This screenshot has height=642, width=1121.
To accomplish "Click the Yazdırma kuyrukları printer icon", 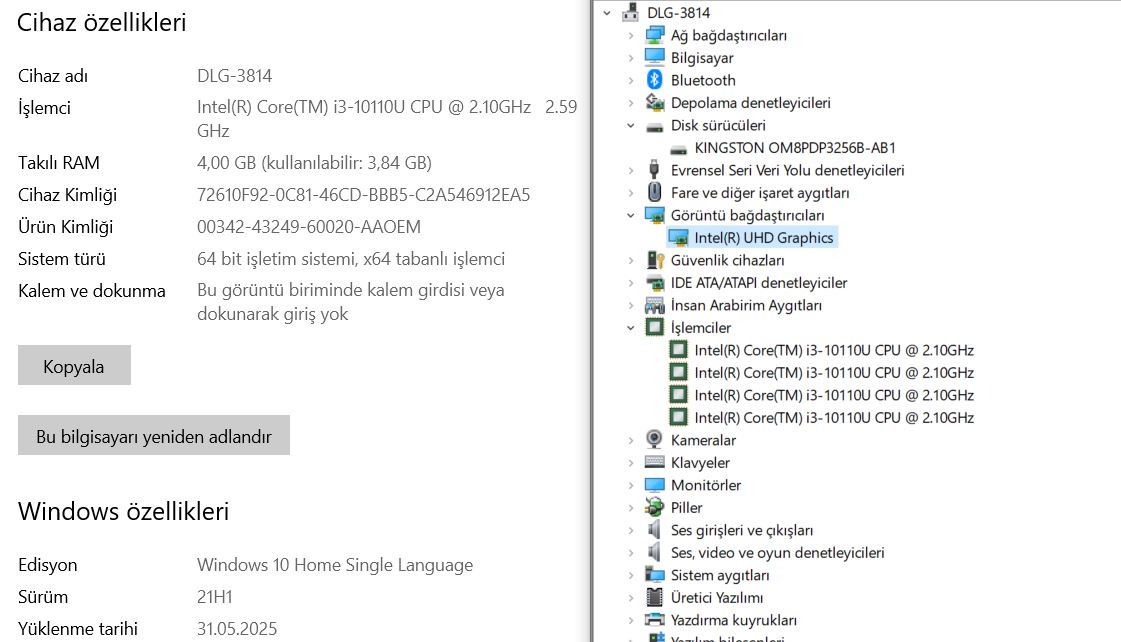I will point(654,620).
